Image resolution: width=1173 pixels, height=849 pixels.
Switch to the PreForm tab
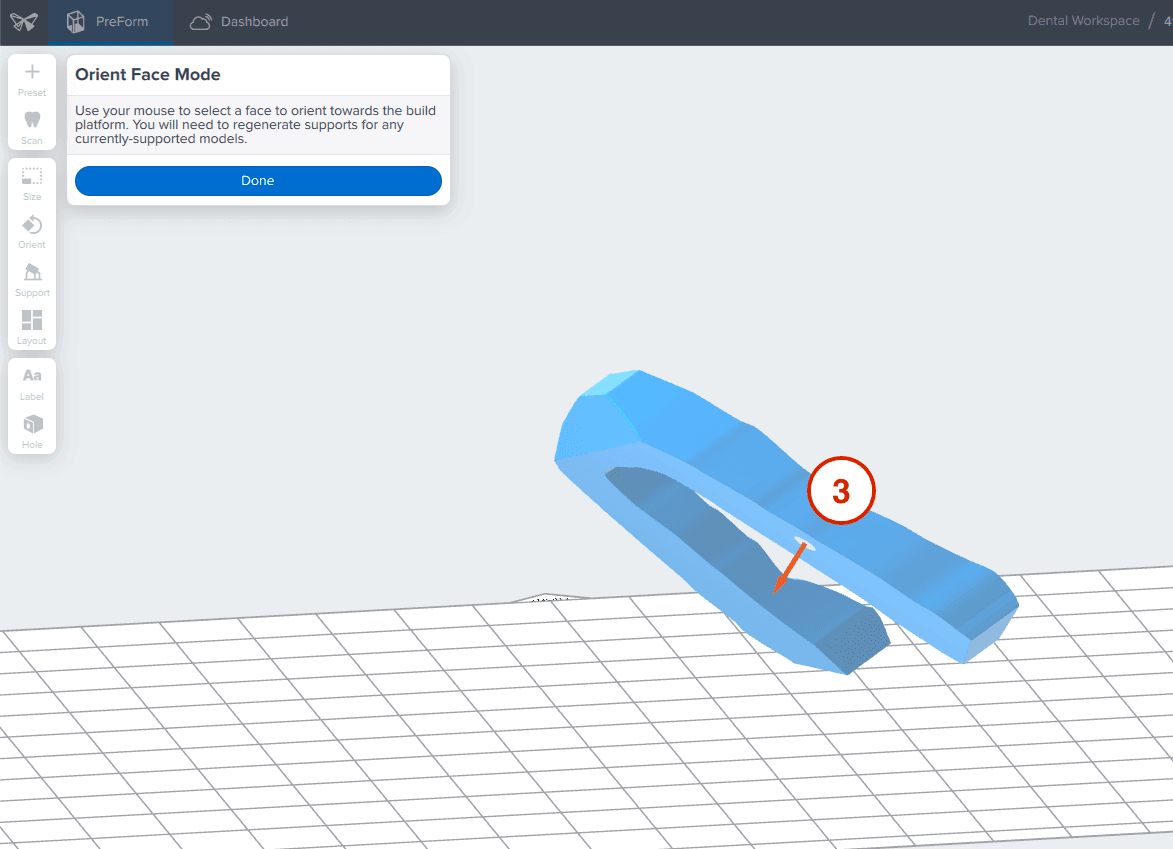point(110,22)
